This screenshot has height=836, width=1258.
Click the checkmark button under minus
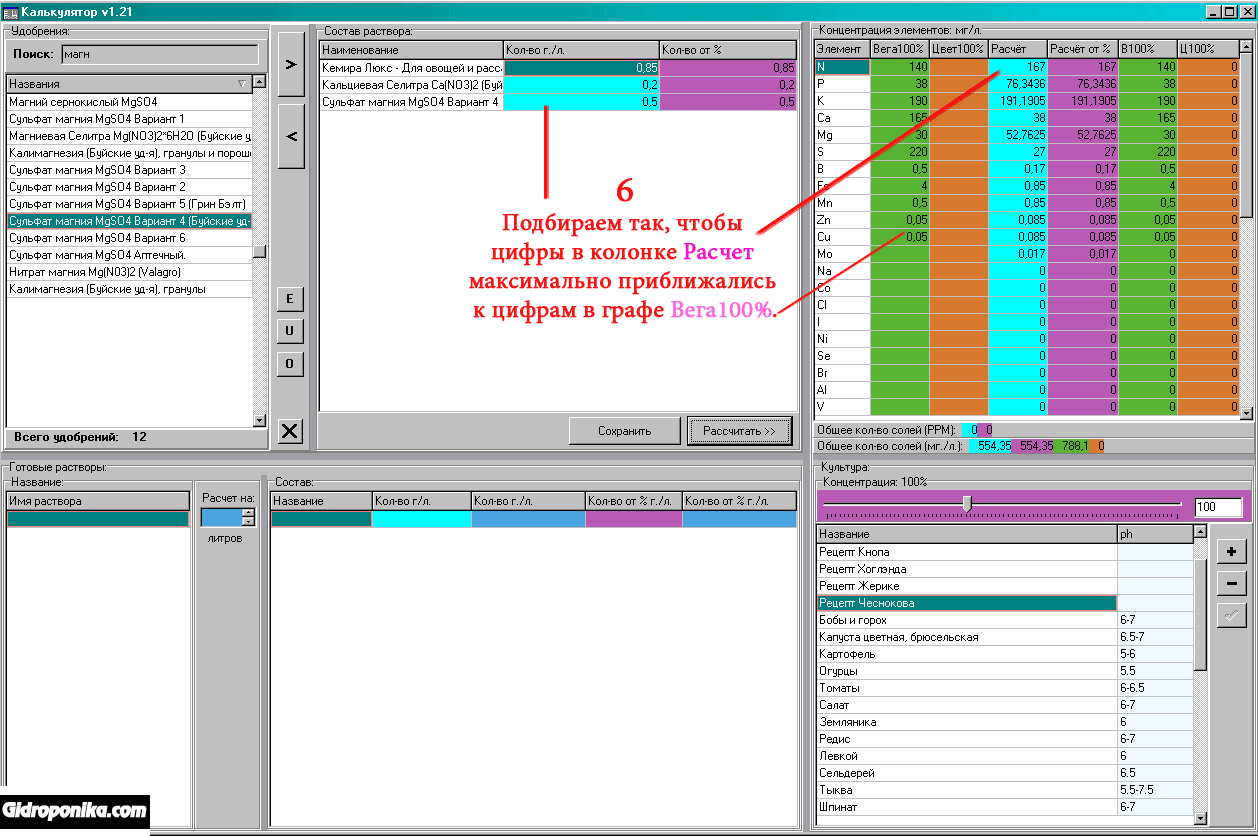pyautogui.click(x=1232, y=615)
